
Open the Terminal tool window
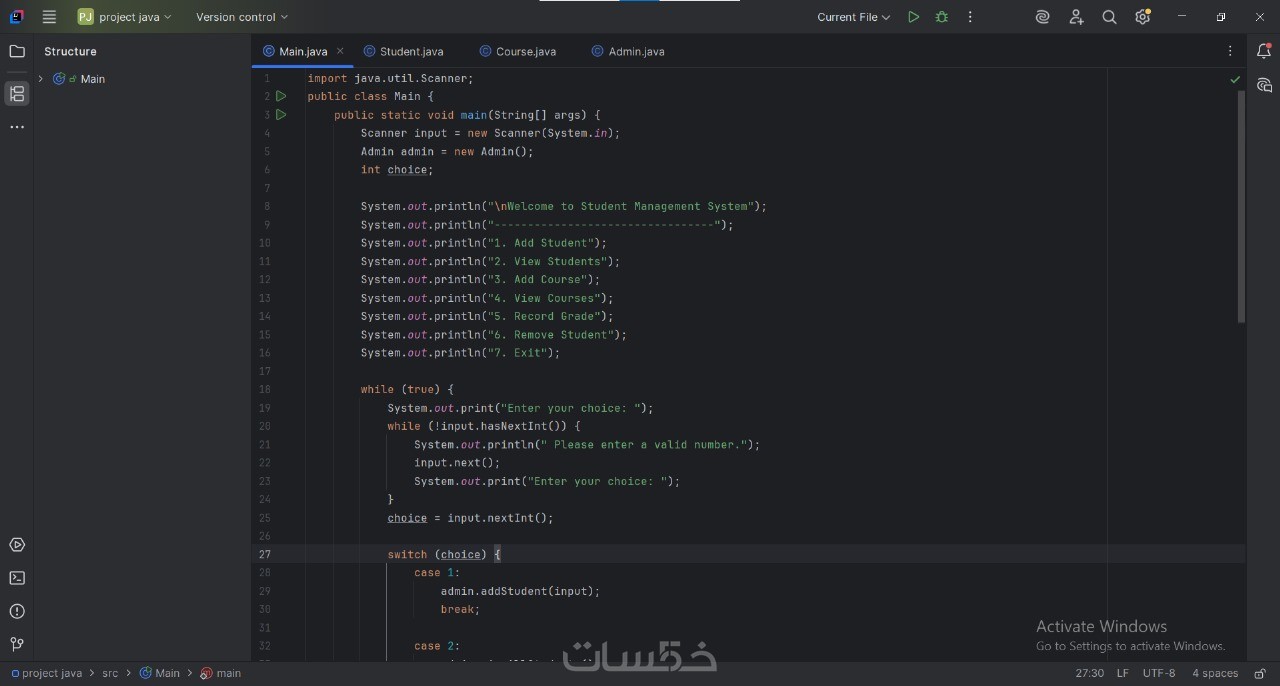click(x=17, y=578)
